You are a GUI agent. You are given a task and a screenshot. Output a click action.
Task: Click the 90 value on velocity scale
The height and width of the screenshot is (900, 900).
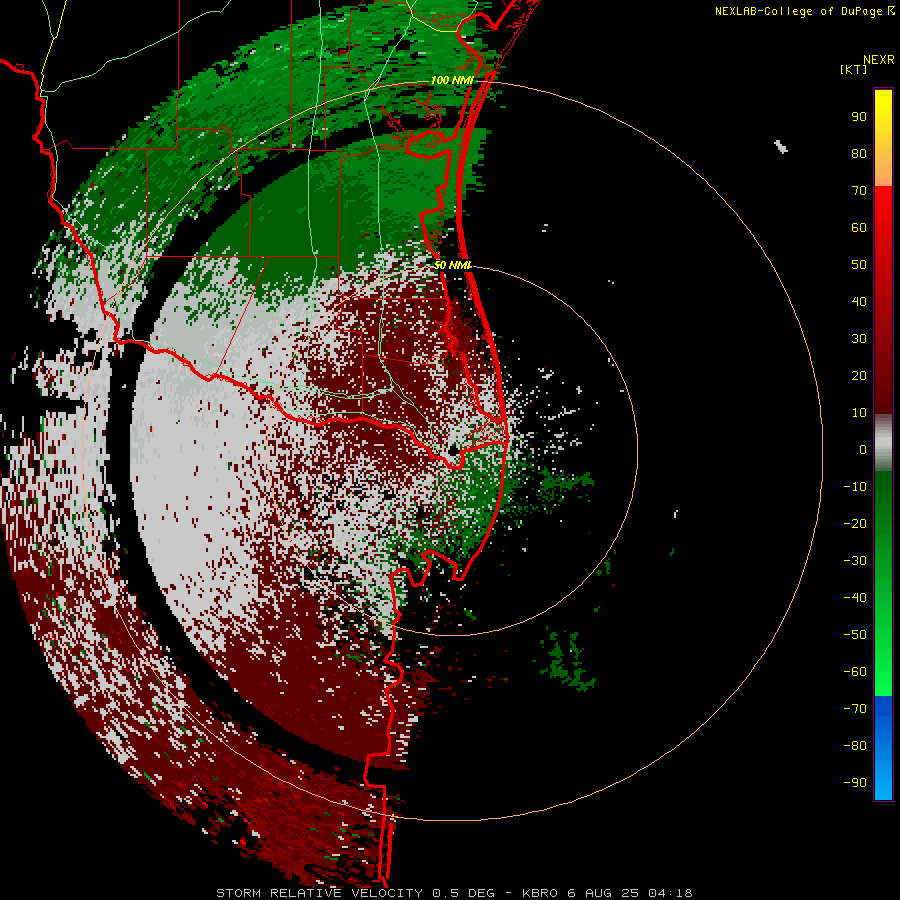(859, 117)
